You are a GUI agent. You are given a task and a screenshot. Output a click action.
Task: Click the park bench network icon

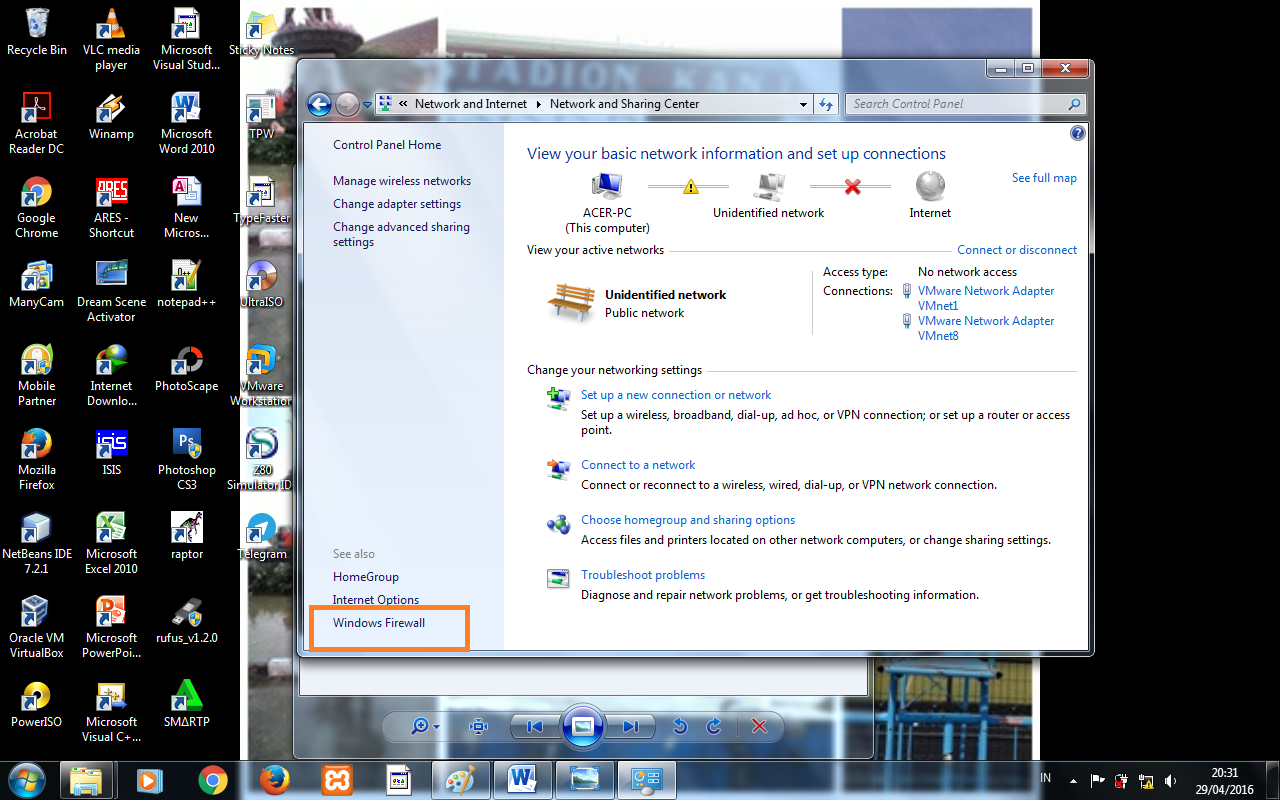click(x=572, y=302)
